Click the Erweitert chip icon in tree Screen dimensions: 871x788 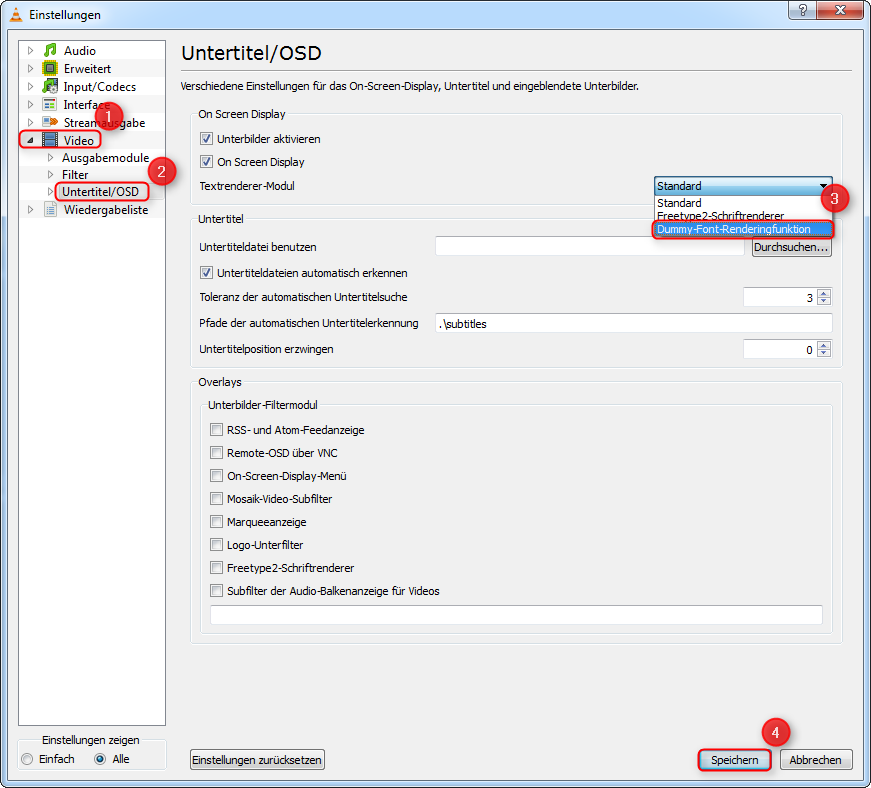tap(49, 69)
